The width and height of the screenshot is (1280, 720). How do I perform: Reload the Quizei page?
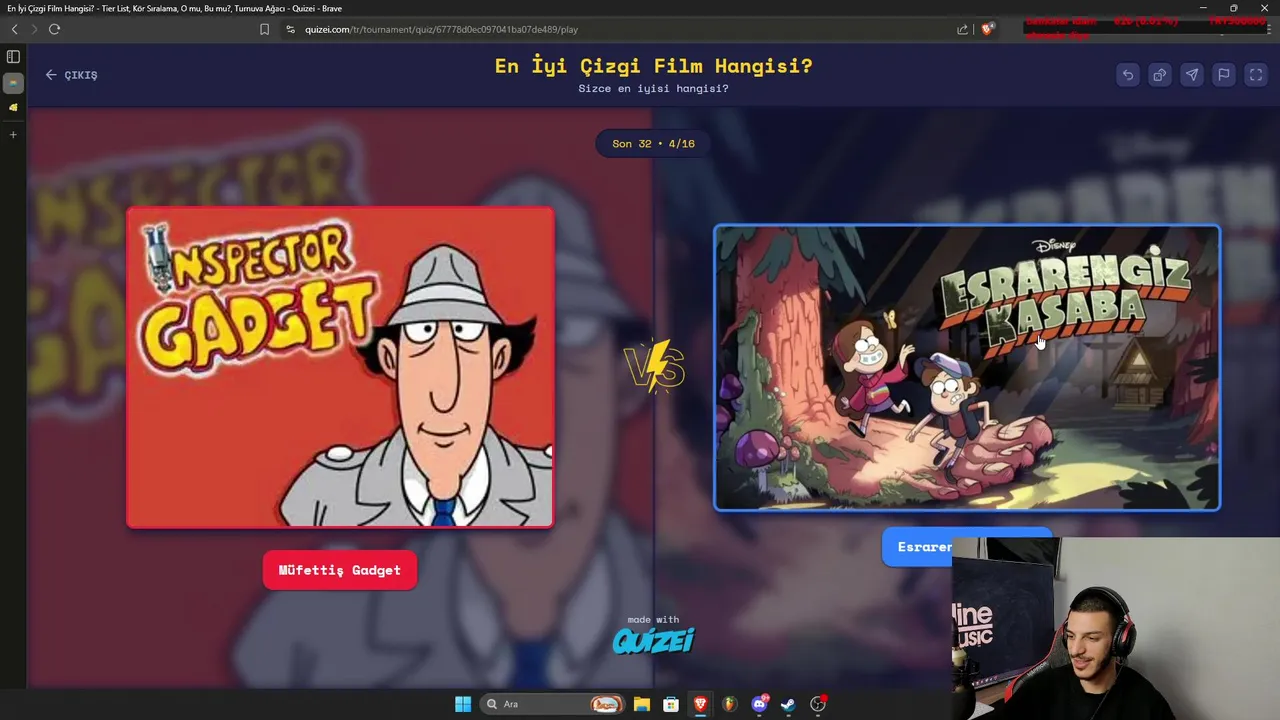click(x=54, y=29)
